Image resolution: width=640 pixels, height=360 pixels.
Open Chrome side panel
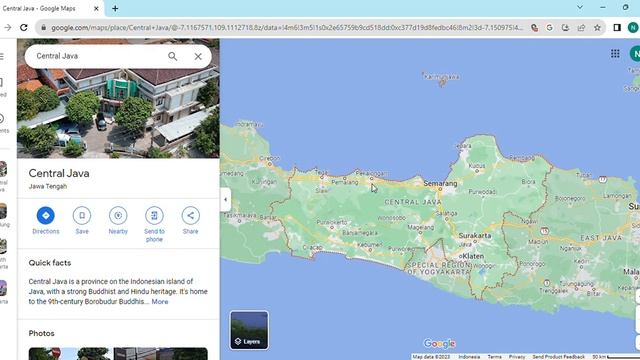(617, 28)
